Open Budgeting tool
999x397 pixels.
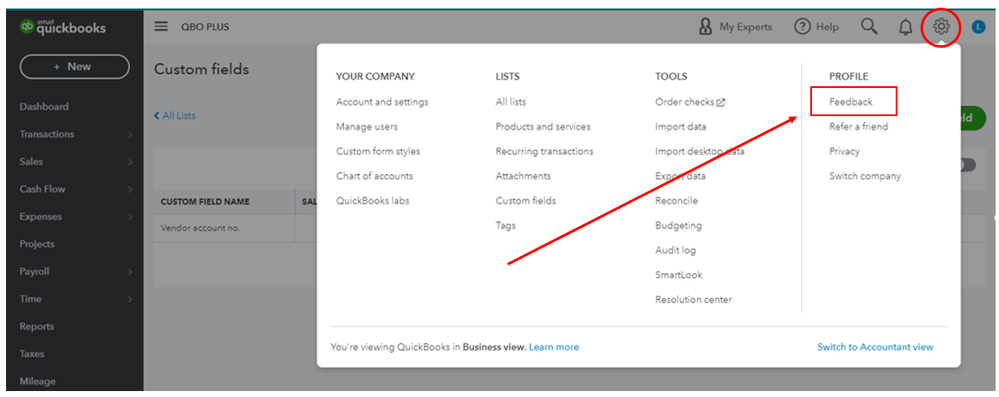[x=679, y=226]
